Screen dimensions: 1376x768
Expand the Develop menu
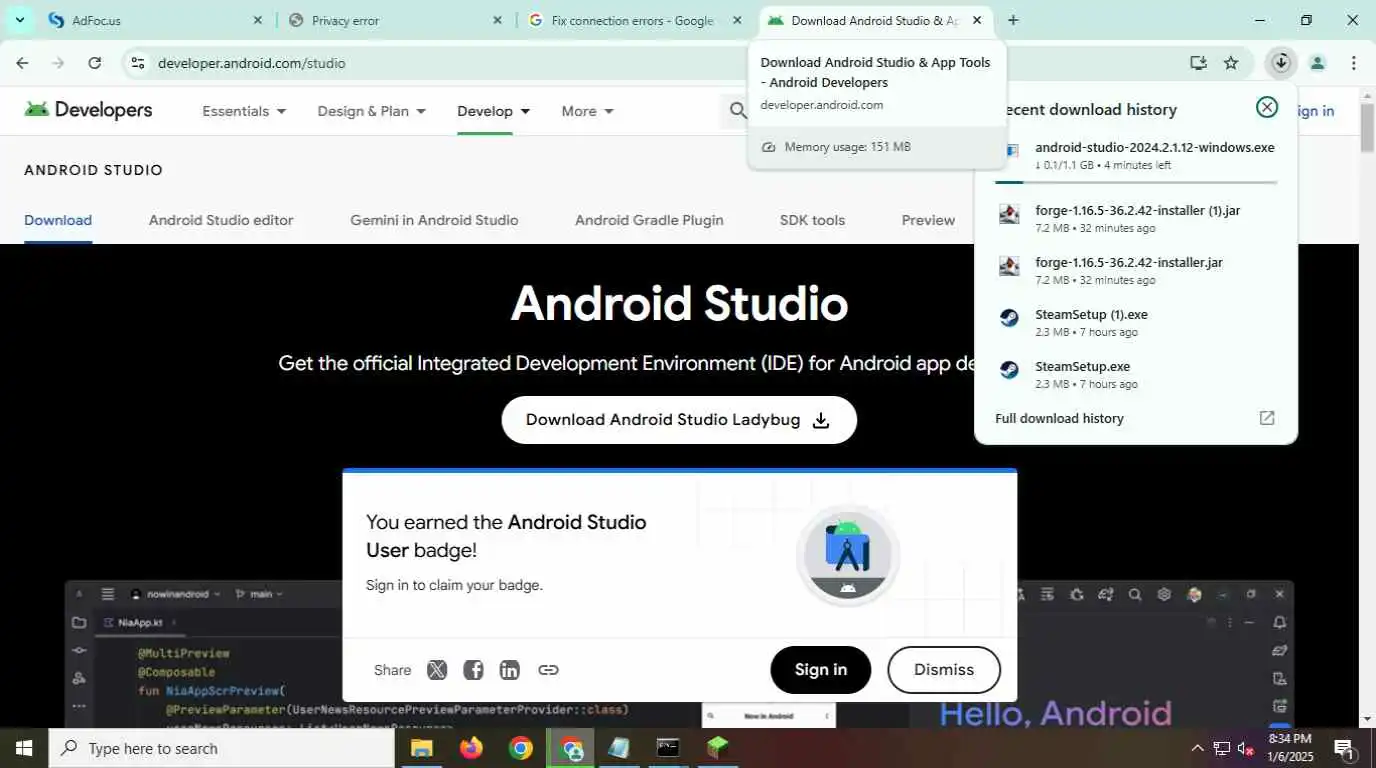tap(494, 111)
